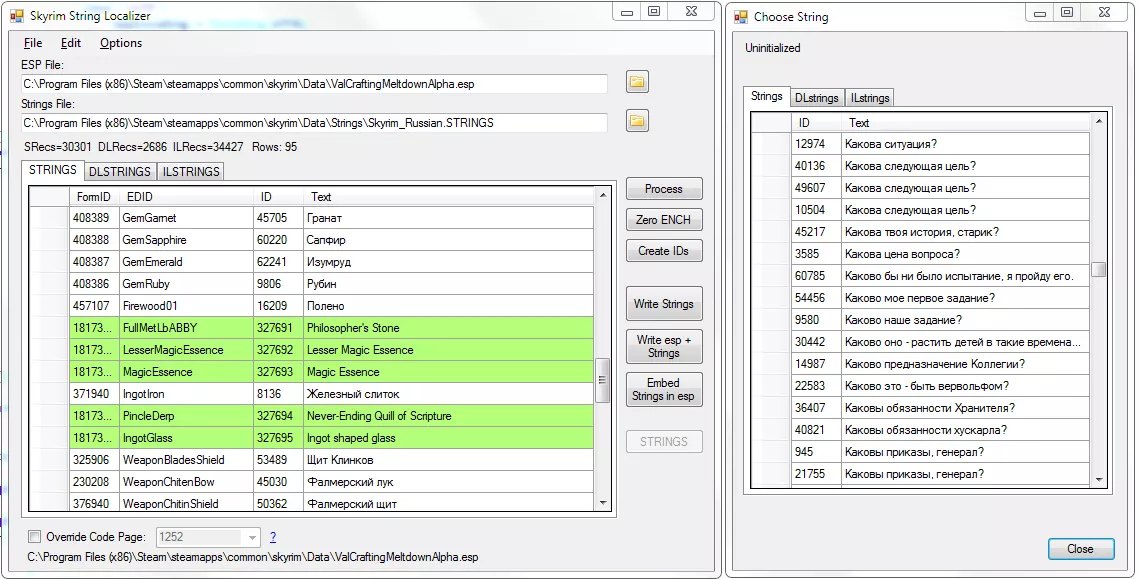This screenshot has height=579, width=1138.
Task: Toggle the Override Code Page checkbox
Action: [x=34, y=537]
